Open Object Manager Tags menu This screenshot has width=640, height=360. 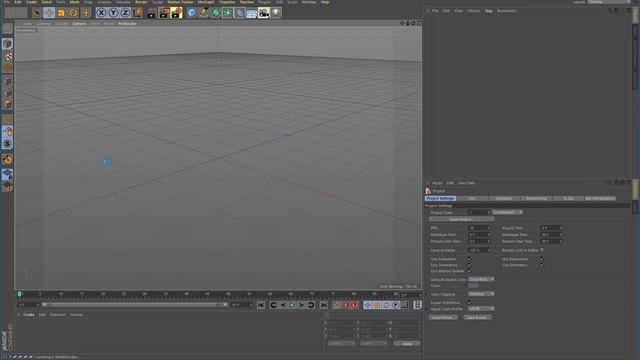[489, 11]
